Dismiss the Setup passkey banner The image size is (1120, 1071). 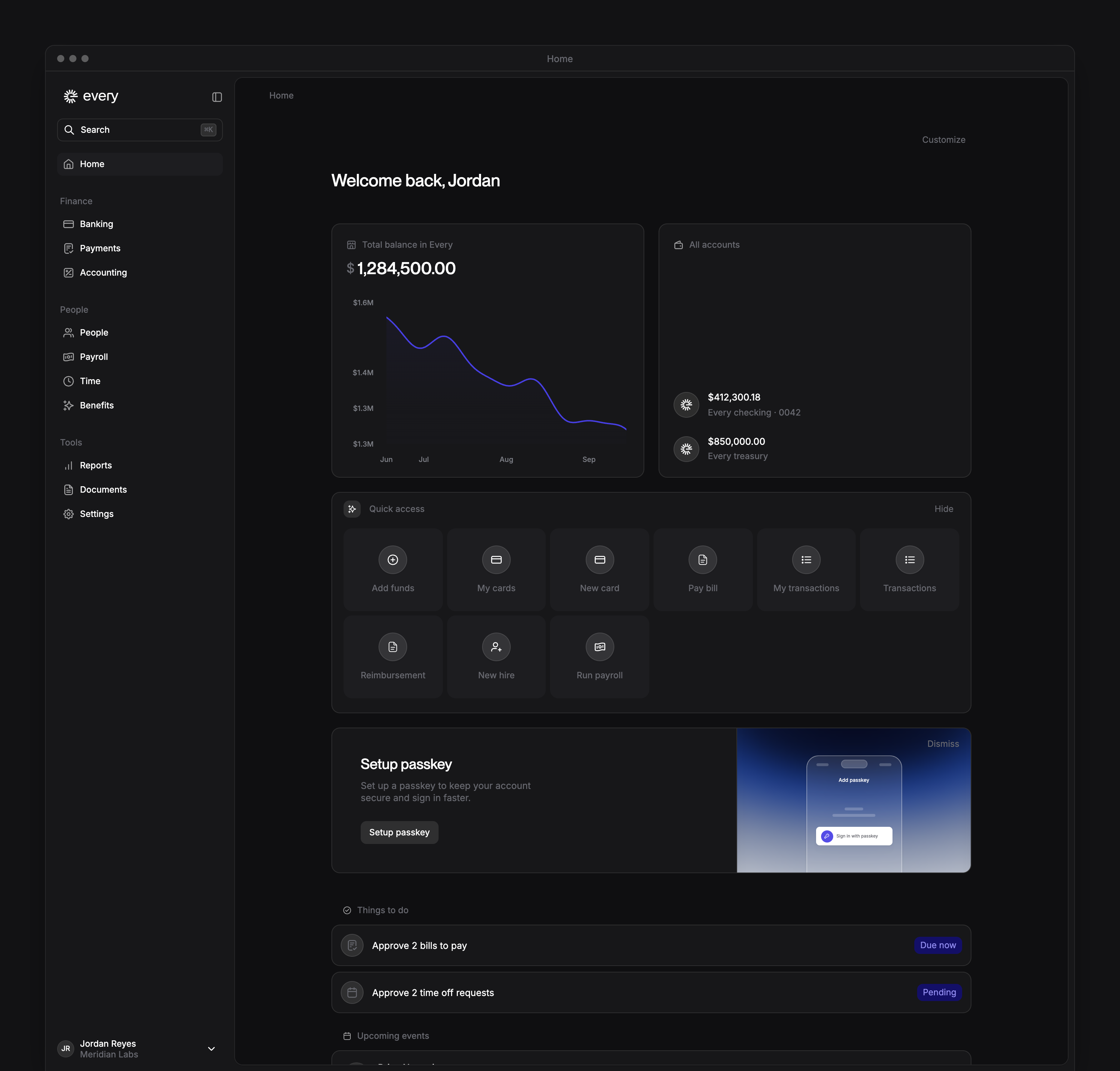click(x=943, y=744)
